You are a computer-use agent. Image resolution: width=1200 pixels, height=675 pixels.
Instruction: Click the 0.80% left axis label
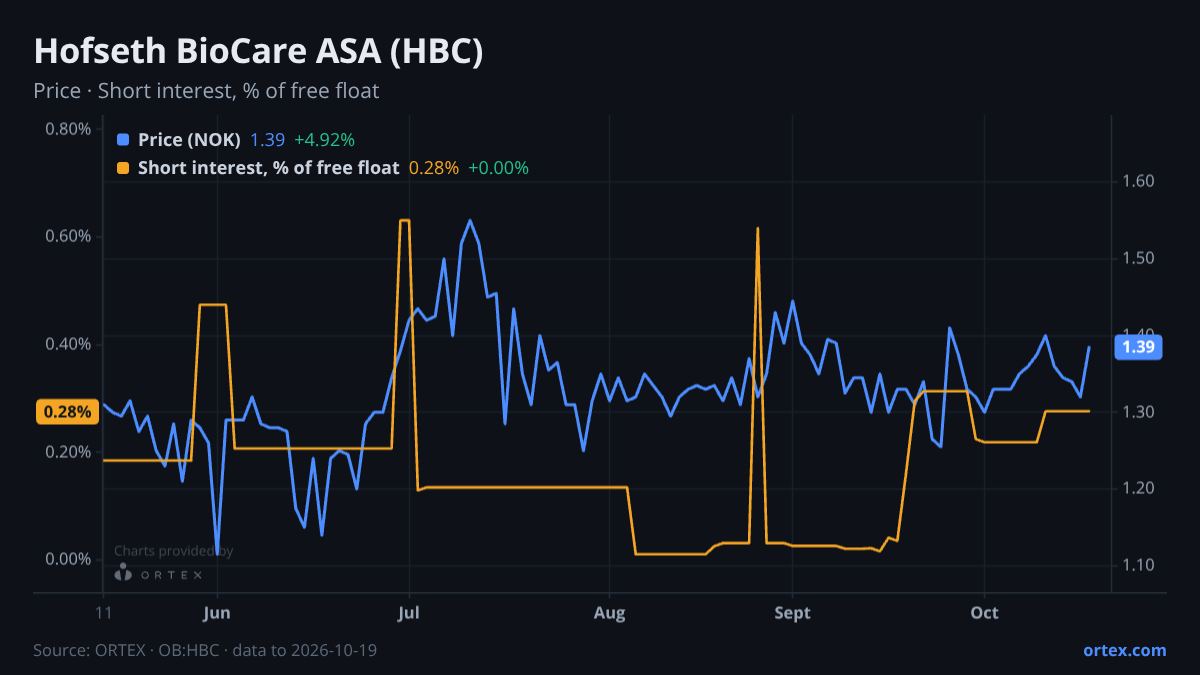[x=68, y=129]
